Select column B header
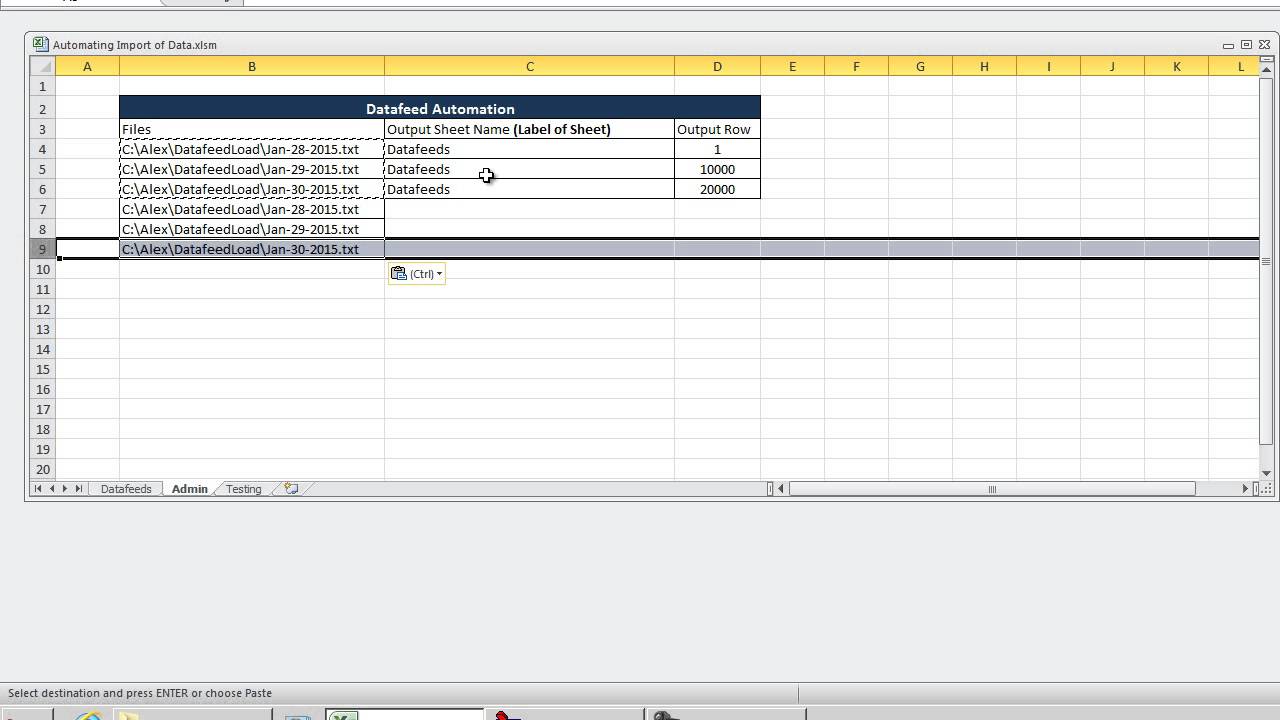1280x720 pixels. coord(251,67)
